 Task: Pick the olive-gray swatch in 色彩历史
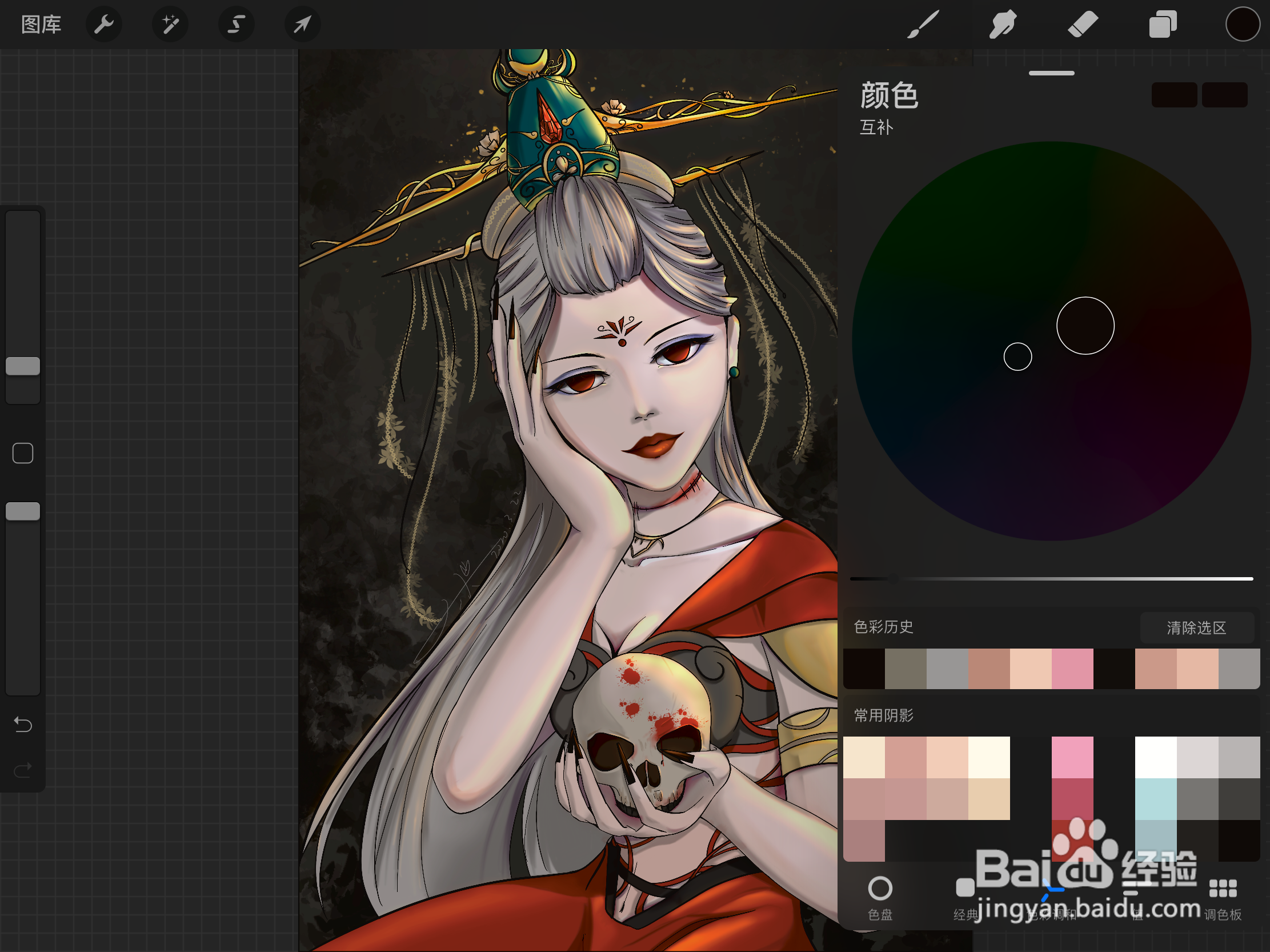tap(906, 669)
